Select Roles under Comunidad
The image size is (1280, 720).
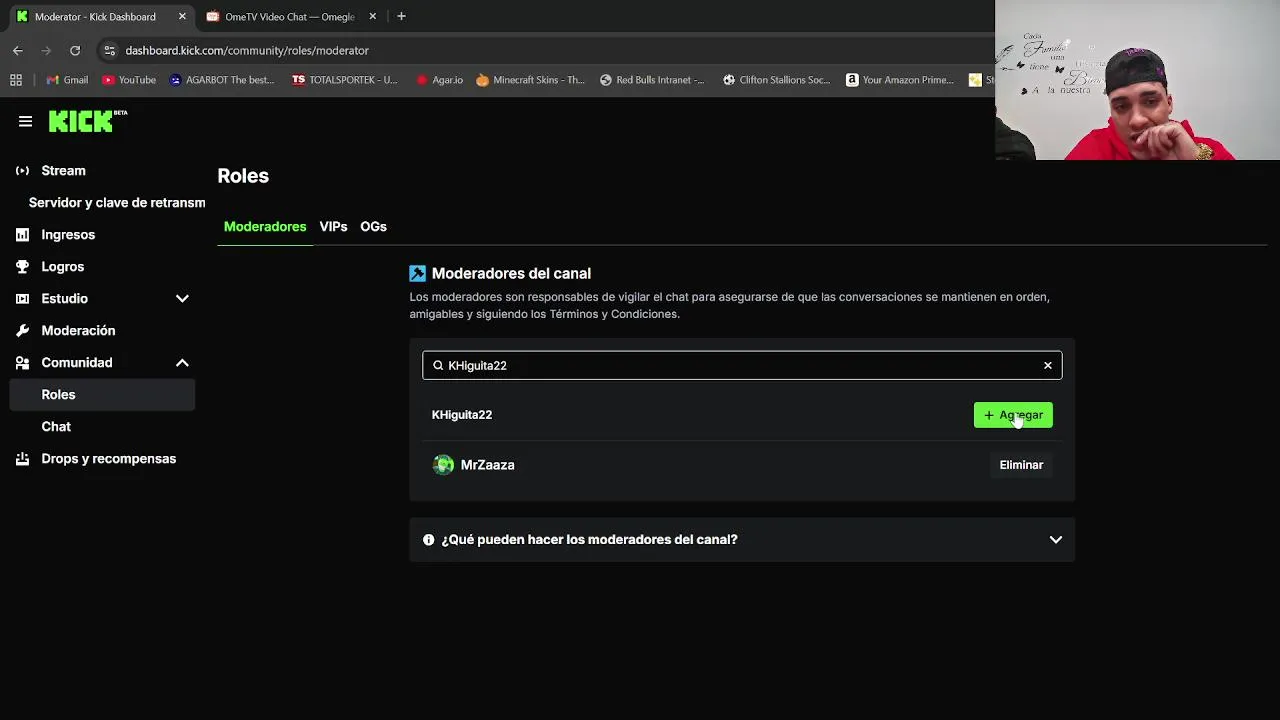click(102, 395)
